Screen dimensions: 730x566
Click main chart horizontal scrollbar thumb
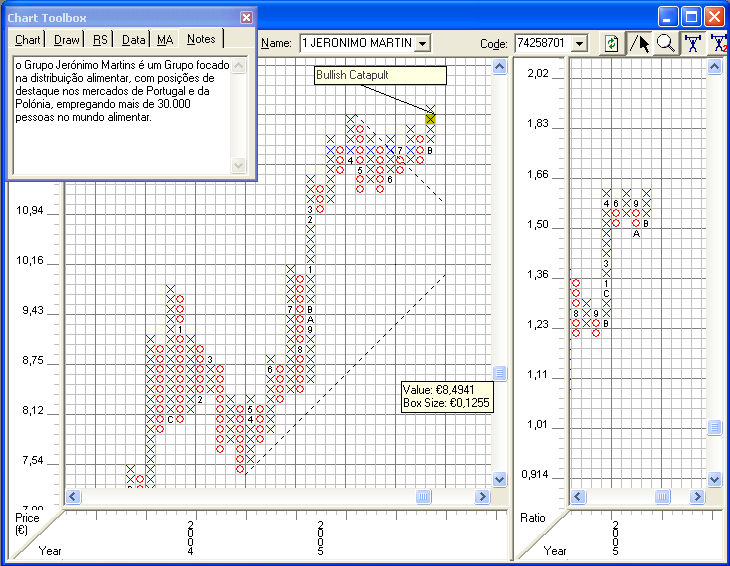[423, 496]
